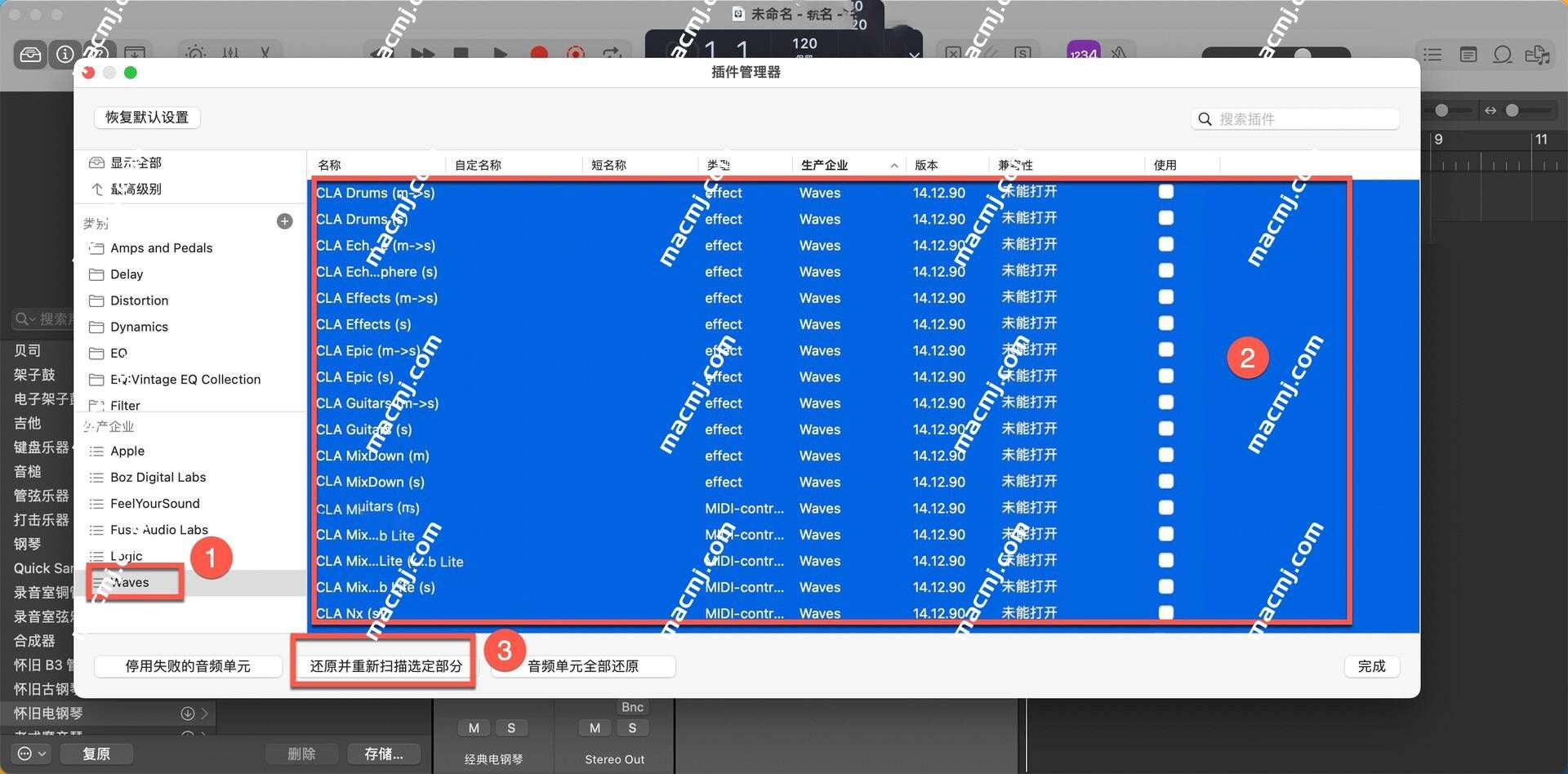The width and height of the screenshot is (1568, 774).
Task: Click the fast-forward transport button
Action: (x=423, y=53)
